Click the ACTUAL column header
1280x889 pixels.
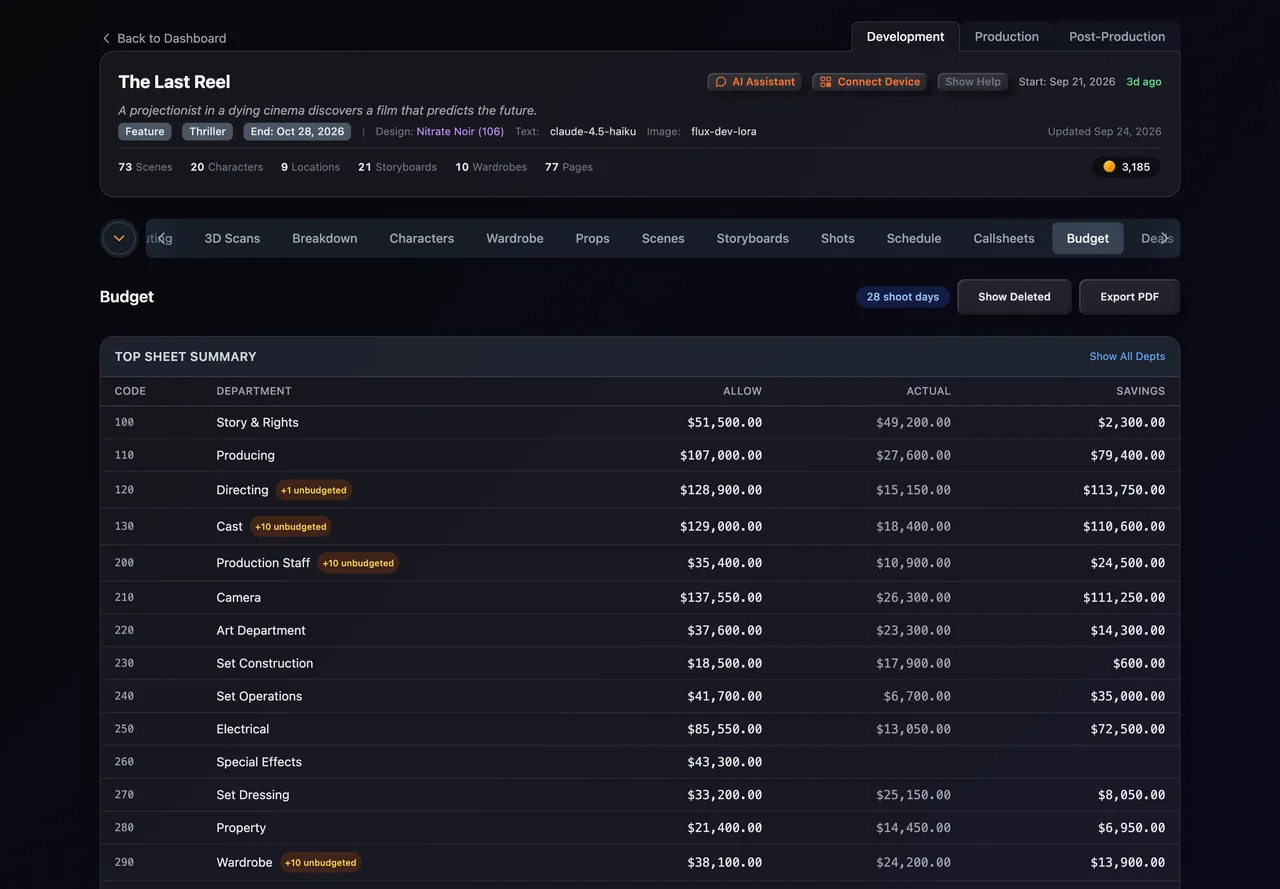928,391
